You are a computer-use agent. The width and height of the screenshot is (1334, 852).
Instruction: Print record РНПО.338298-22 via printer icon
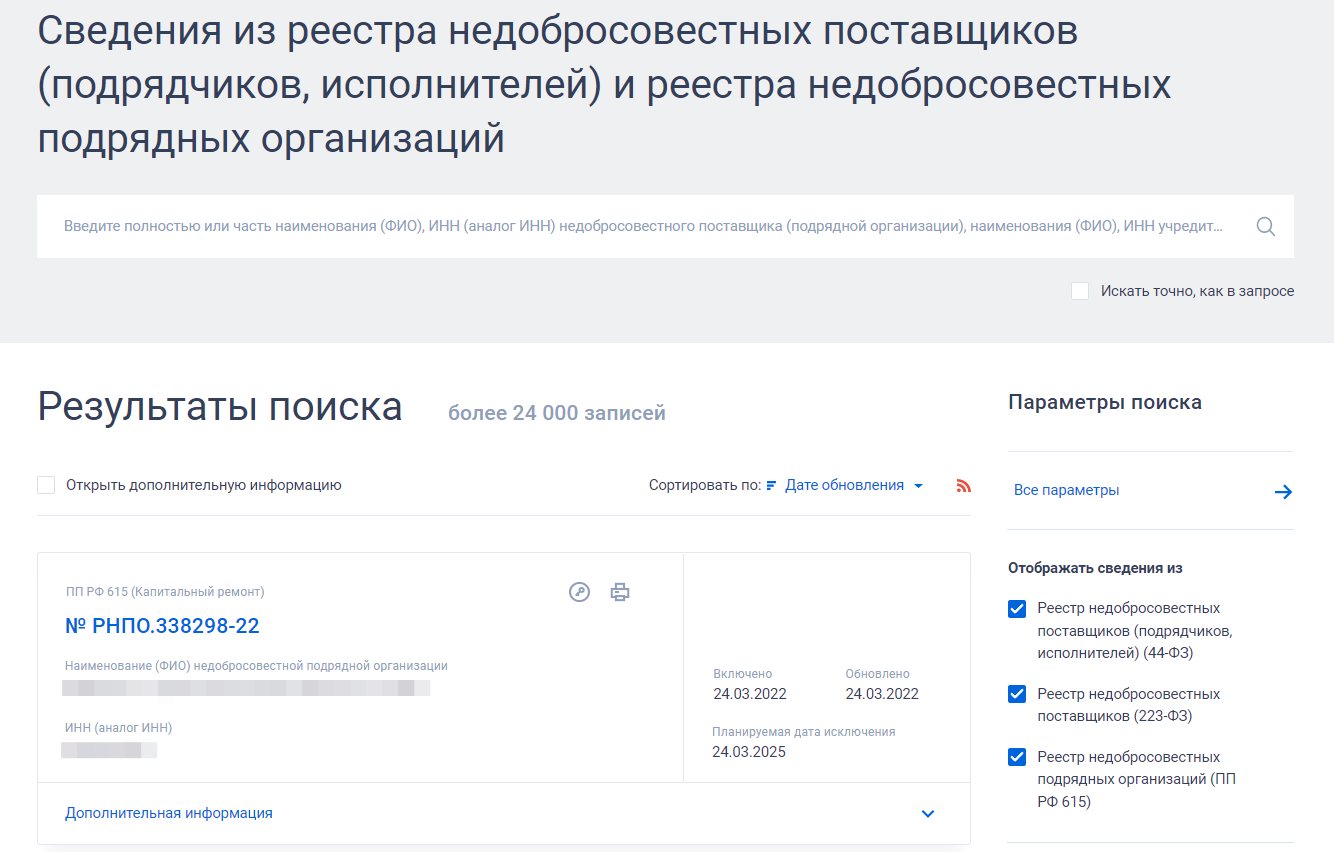tap(620, 592)
